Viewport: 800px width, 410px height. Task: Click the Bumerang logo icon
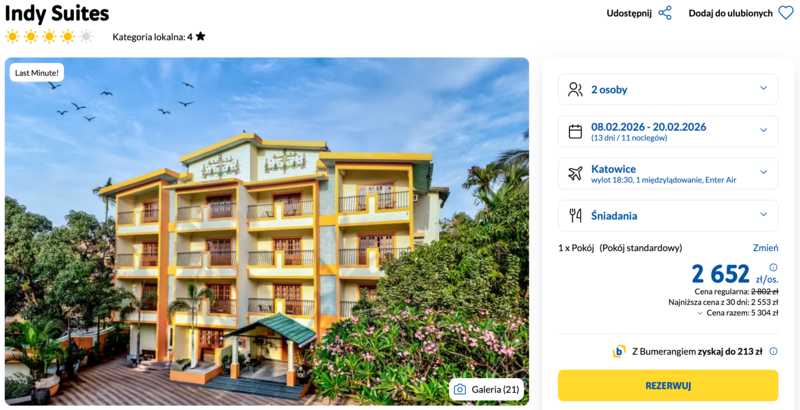click(619, 351)
